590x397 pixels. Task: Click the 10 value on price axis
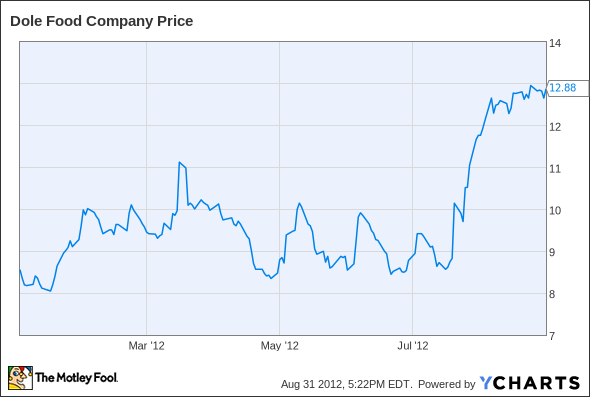555,210
